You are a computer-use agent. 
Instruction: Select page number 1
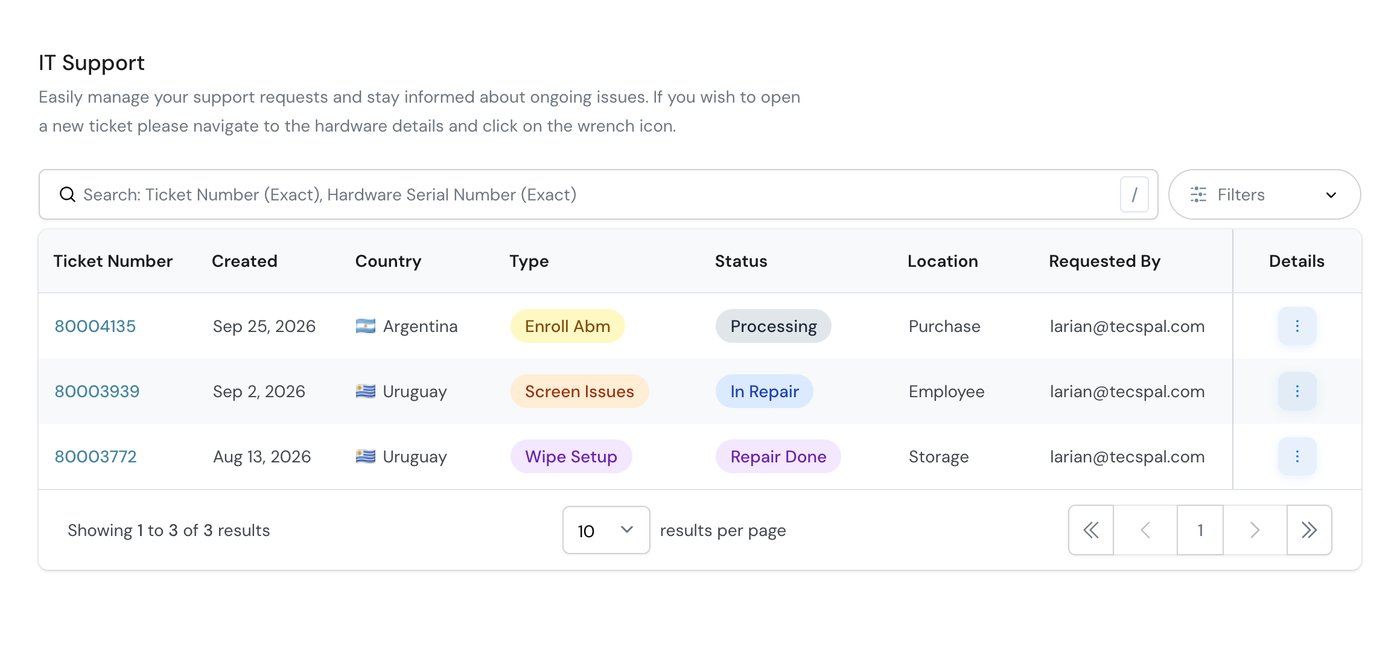pyautogui.click(x=1200, y=530)
